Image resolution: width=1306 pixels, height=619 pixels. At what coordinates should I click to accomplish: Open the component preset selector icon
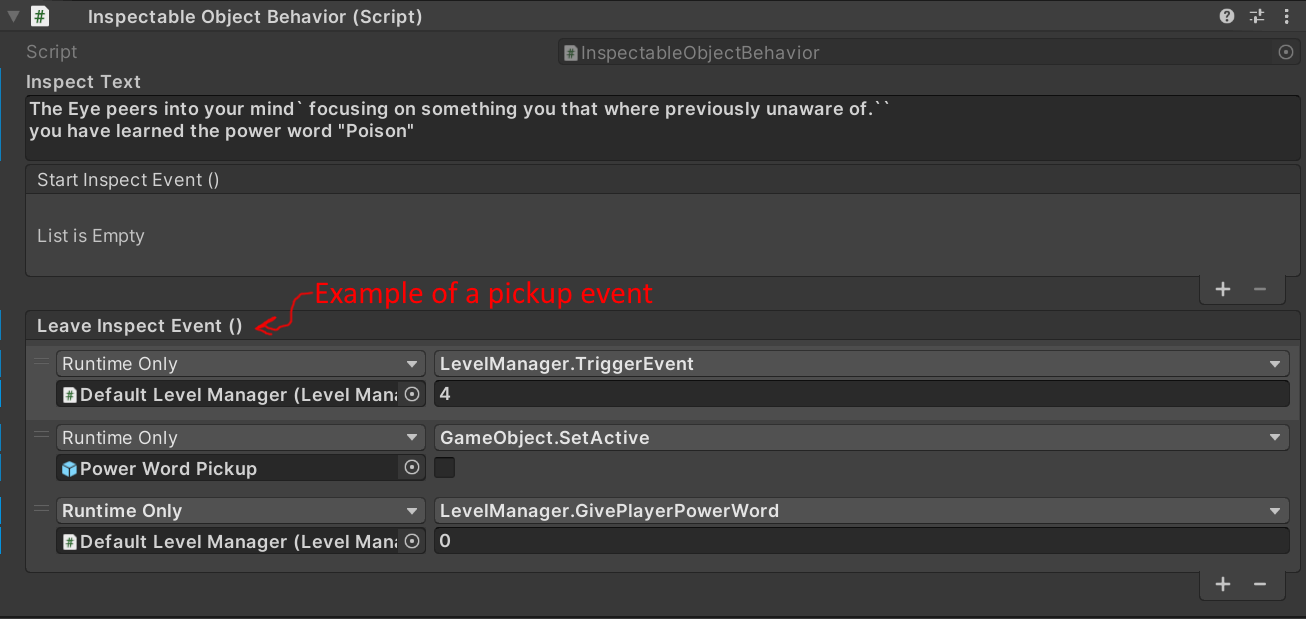point(1257,16)
